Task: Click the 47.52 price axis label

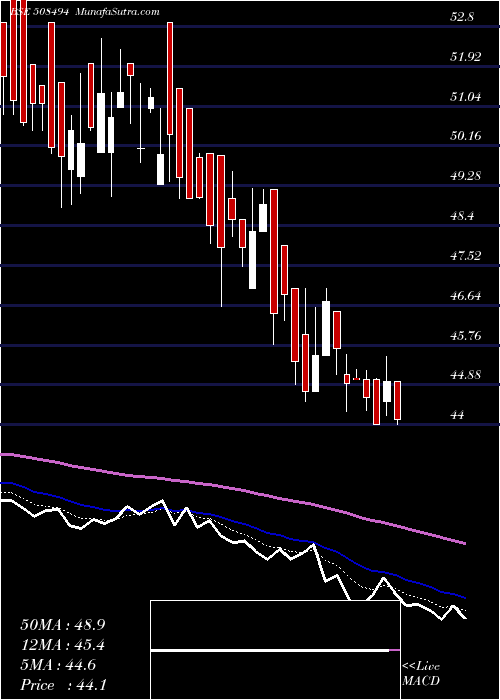Action: (x=466, y=255)
